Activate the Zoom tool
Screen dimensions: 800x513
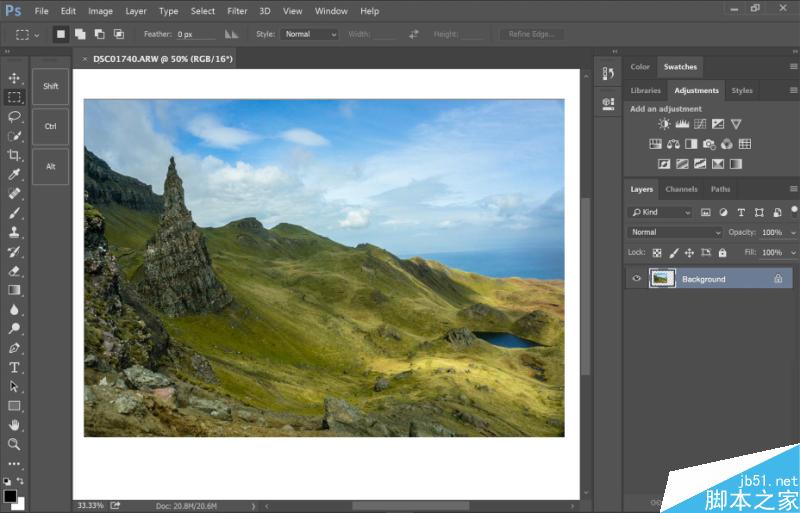click(14, 444)
